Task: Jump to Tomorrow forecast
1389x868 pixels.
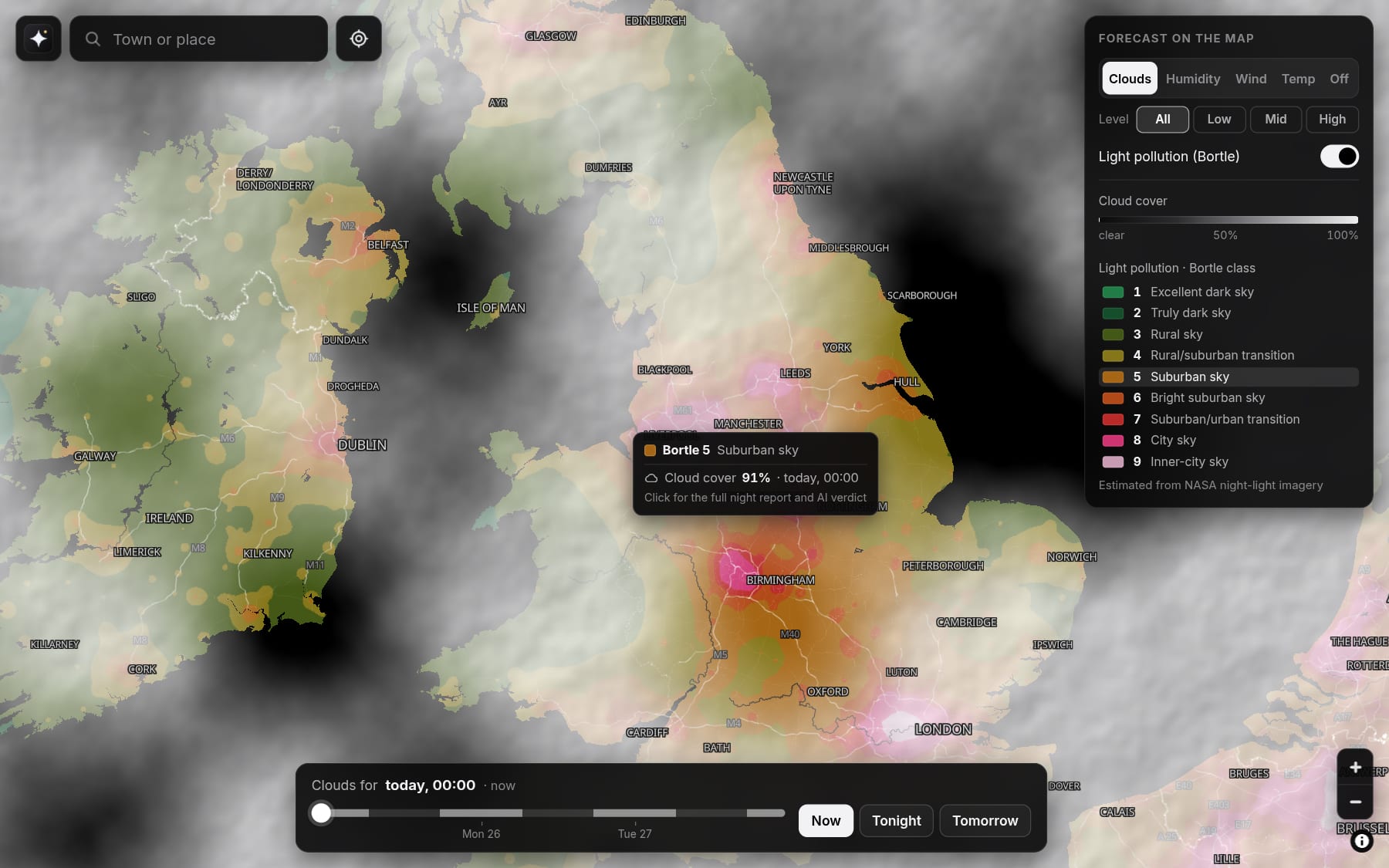Action: 985,821
